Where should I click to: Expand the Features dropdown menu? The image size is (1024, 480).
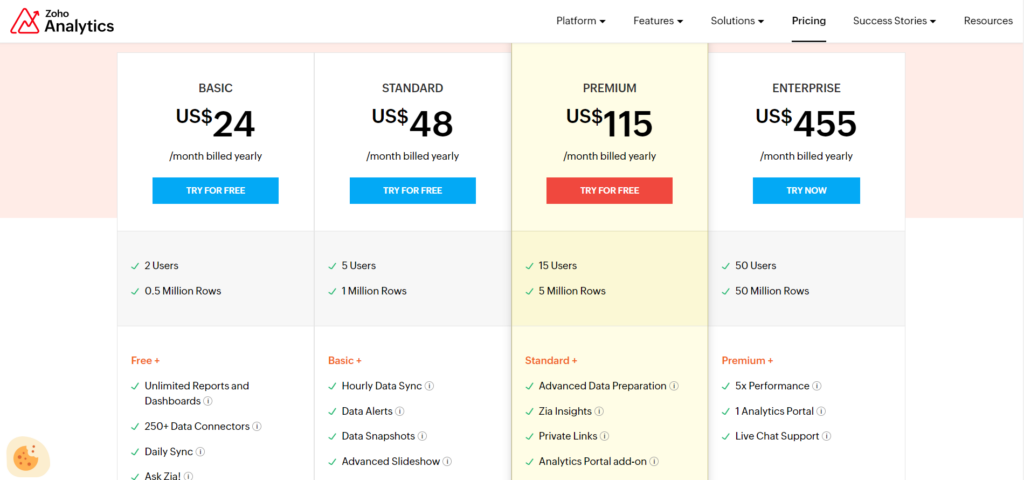pyautogui.click(x=658, y=21)
